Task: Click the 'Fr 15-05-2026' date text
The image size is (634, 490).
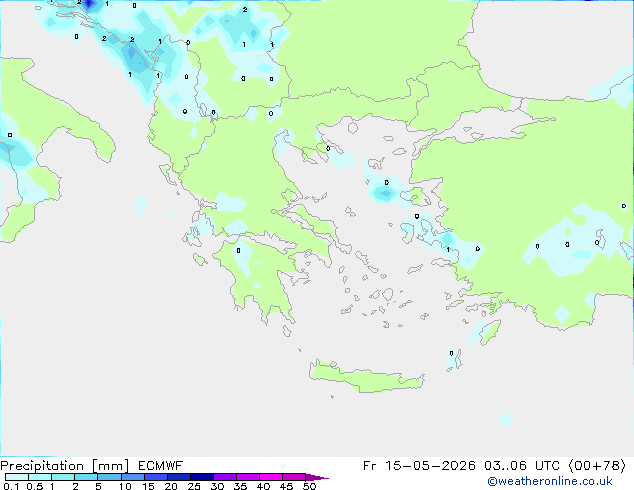Action: (419, 466)
